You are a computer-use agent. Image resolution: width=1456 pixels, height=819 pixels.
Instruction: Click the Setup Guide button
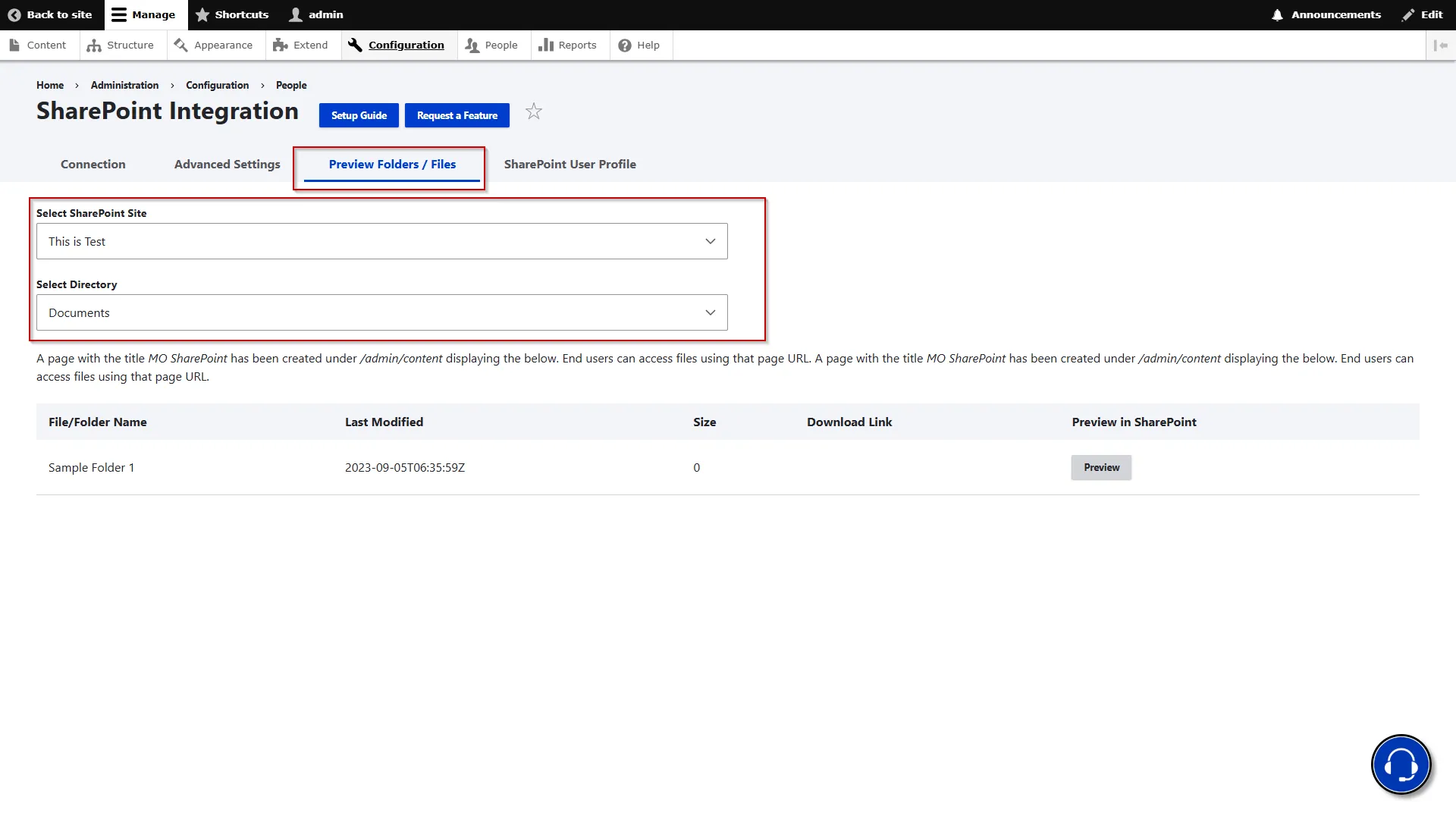[359, 115]
